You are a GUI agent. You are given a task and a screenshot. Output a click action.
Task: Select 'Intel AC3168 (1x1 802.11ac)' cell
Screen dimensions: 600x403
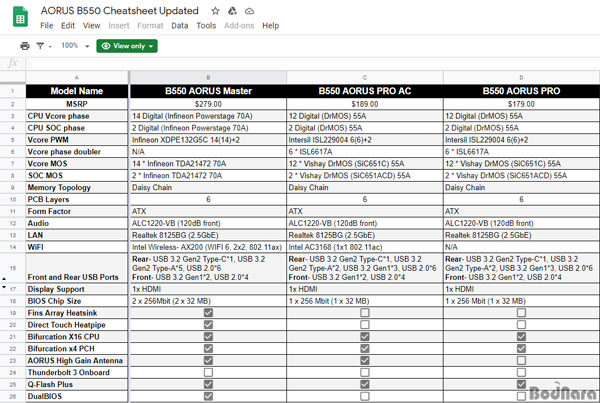(365, 247)
